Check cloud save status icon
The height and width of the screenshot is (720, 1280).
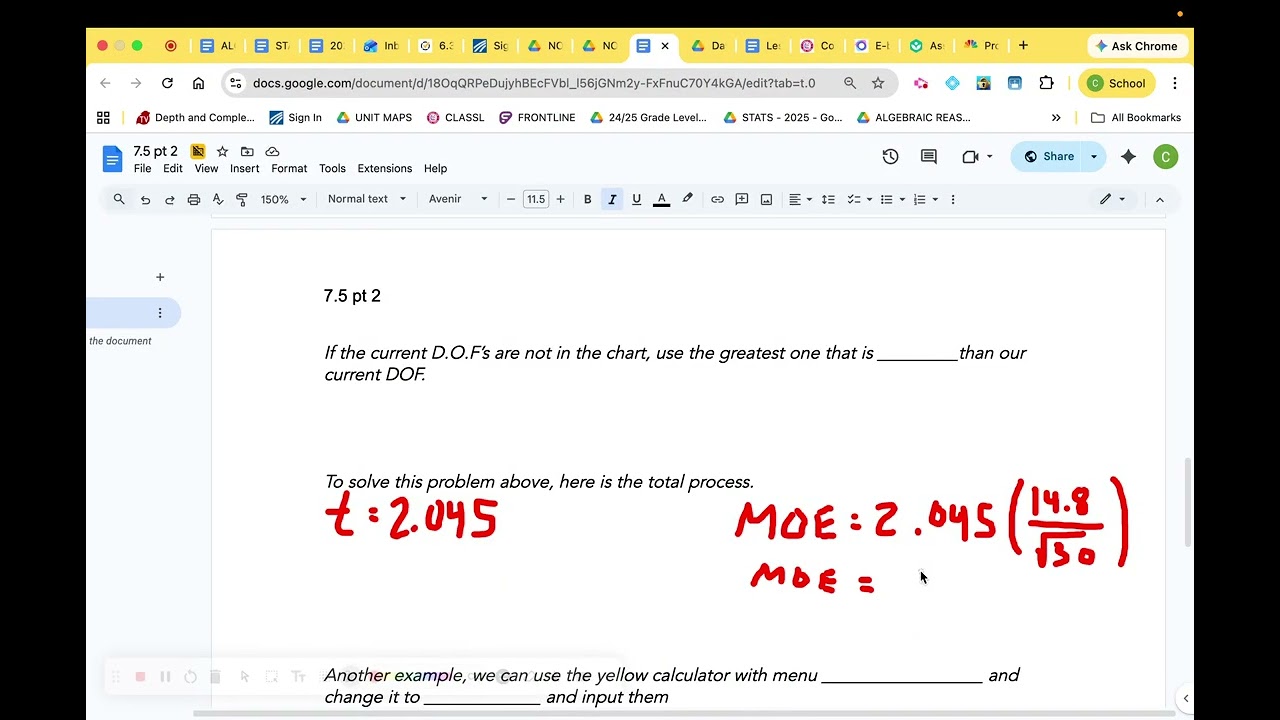click(272, 152)
